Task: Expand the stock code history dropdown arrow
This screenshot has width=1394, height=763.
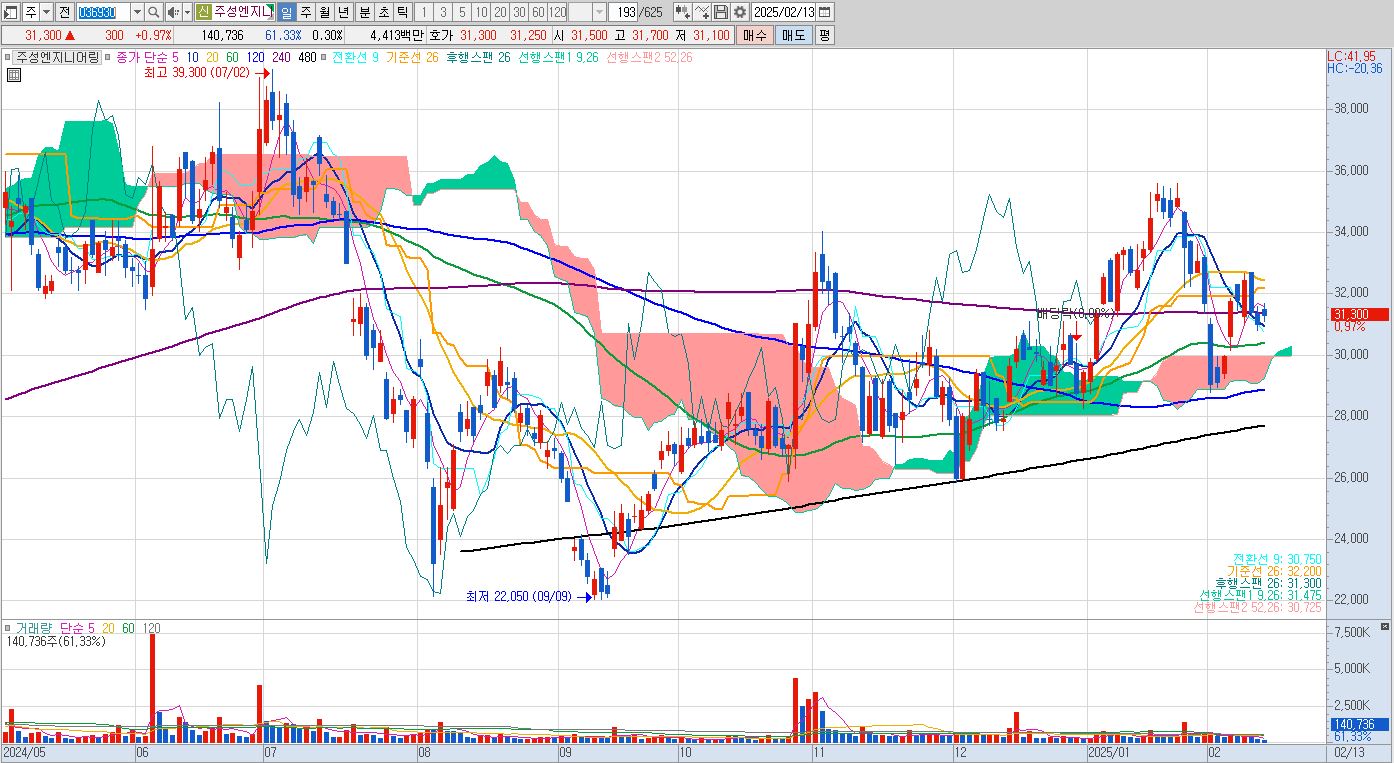Action: 137,12
